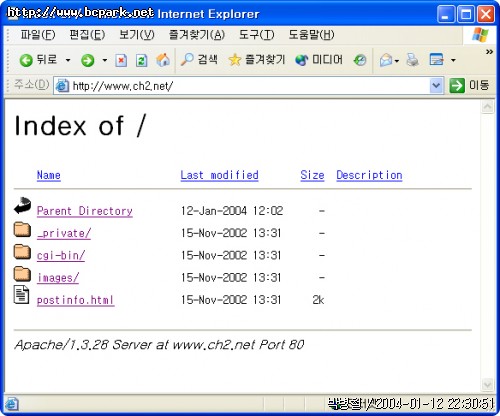
Task: Click the Stop page loading icon
Action: (121, 60)
